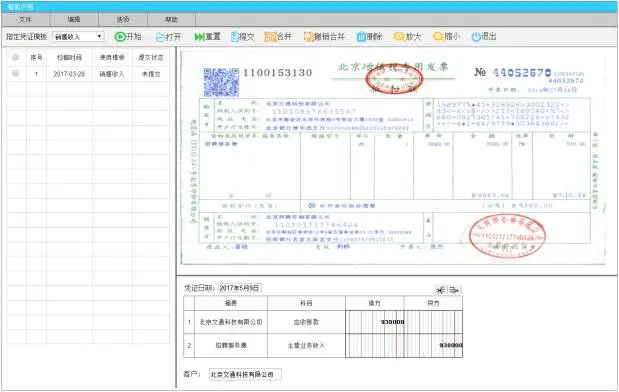Click the 退出 (Exit) power icon

pyautogui.click(x=476, y=37)
